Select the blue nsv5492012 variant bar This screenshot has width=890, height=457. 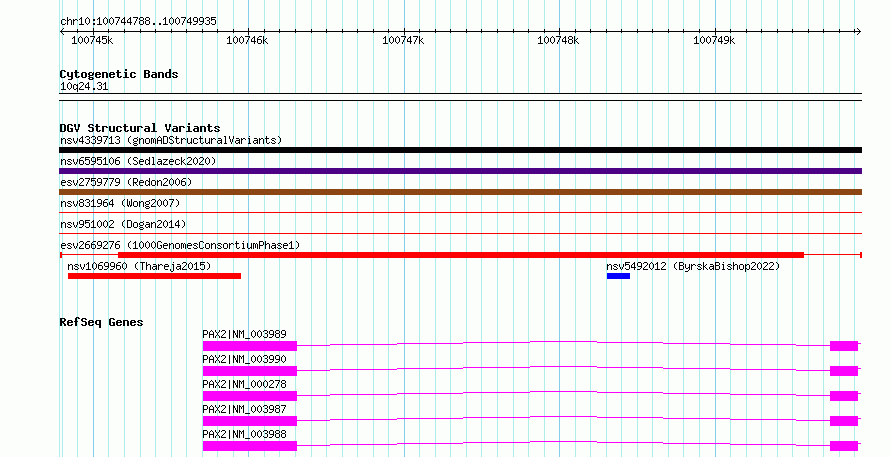618,276
